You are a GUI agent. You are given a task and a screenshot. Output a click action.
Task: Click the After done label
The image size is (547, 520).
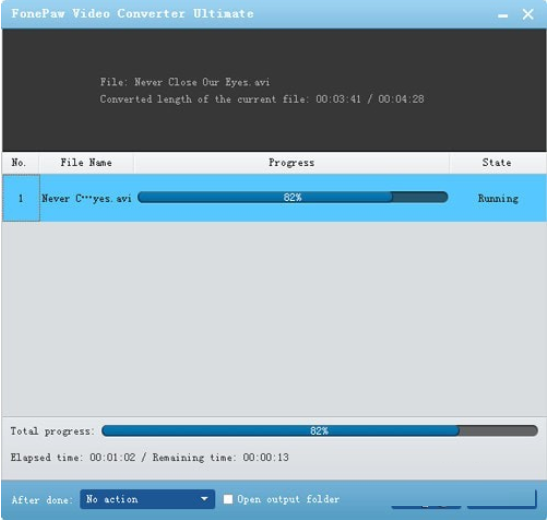coord(42,500)
